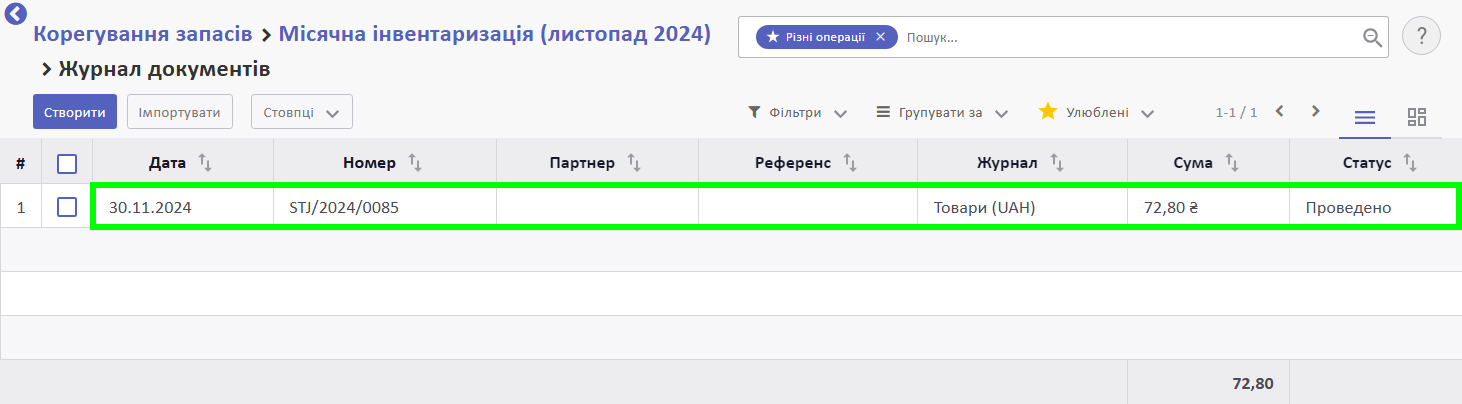Open the help question mark icon
This screenshot has height=404, width=1462.
[x=1421, y=37]
